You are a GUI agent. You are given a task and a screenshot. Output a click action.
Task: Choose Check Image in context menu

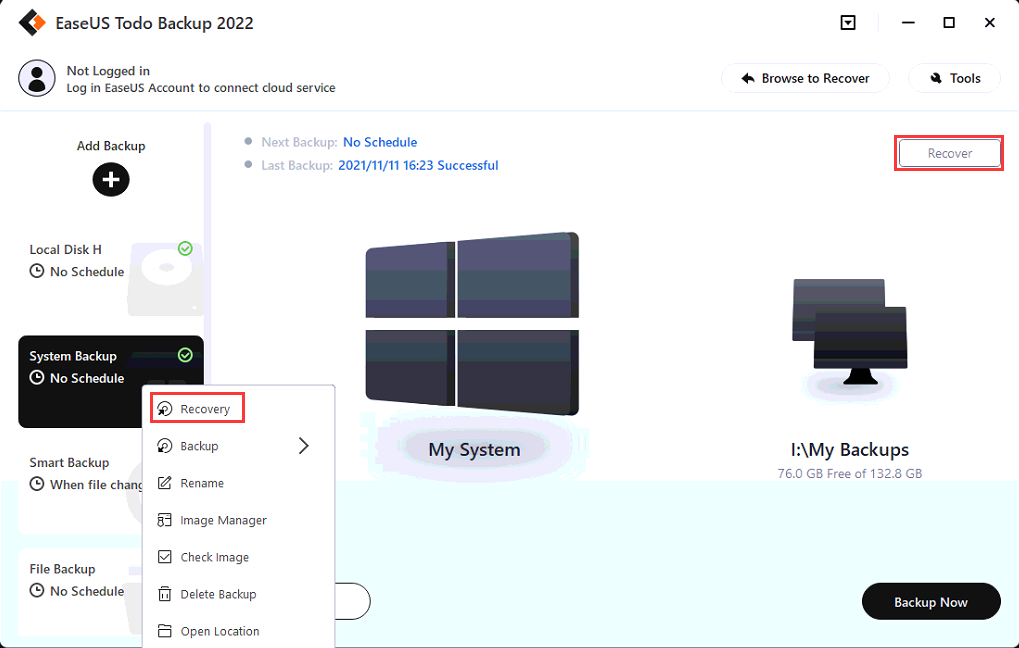point(239,557)
